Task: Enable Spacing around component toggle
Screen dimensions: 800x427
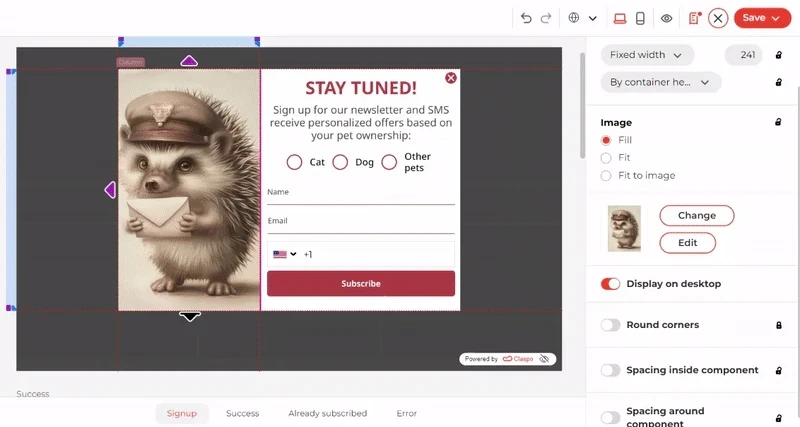Action: tap(610, 417)
